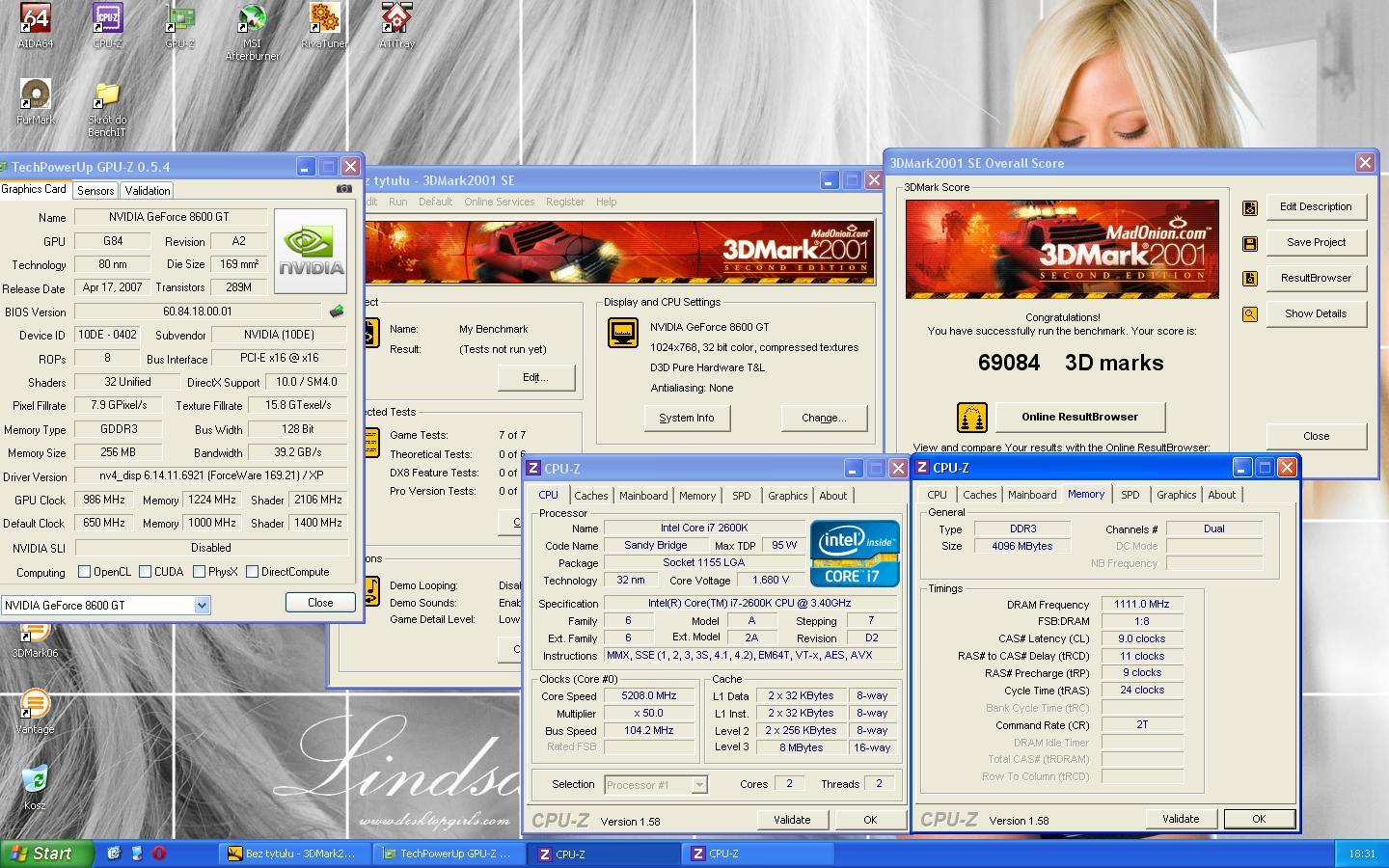Open the Online Services menu
Viewport: 1389px width, 868px height.
[x=499, y=202]
